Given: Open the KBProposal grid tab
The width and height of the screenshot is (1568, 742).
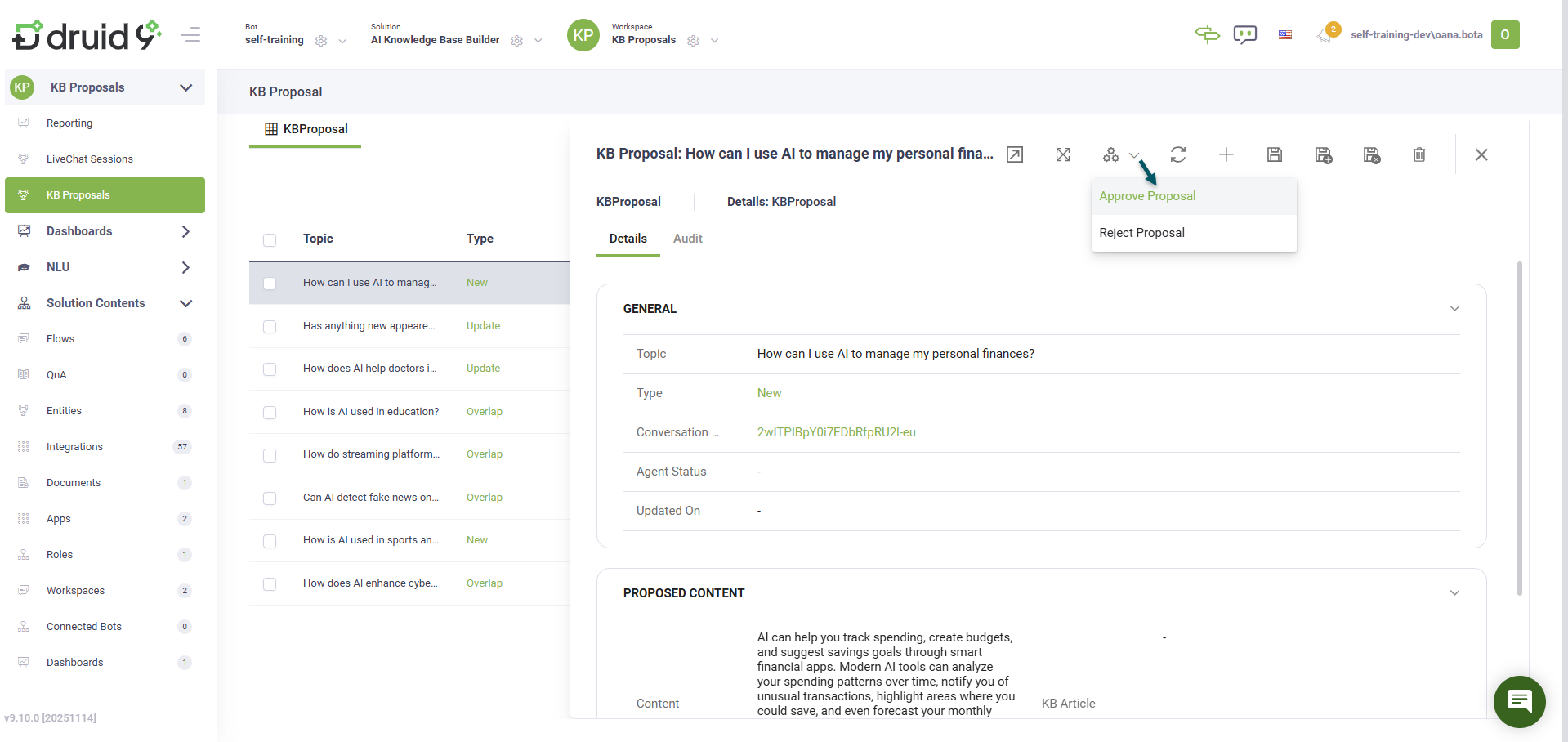Looking at the screenshot, I should (306, 129).
